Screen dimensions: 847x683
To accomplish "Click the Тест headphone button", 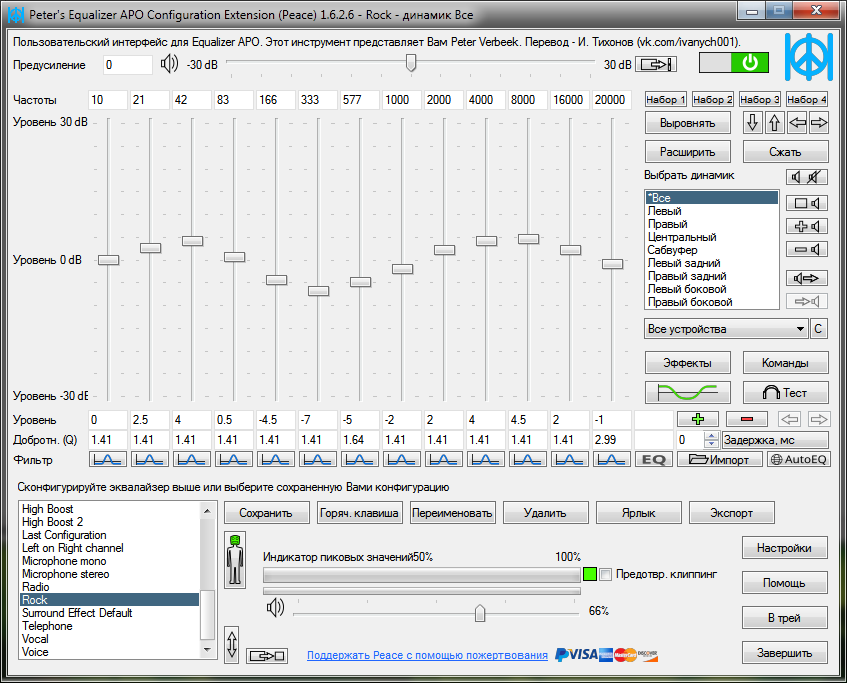I will [x=785, y=392].
